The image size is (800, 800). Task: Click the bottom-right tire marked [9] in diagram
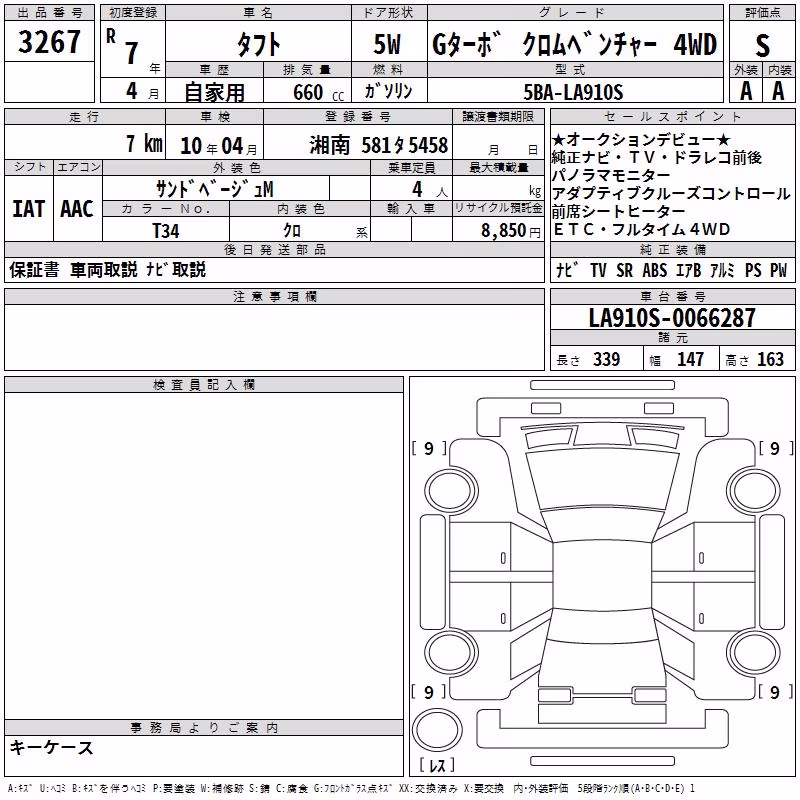[x=754, y=653]
